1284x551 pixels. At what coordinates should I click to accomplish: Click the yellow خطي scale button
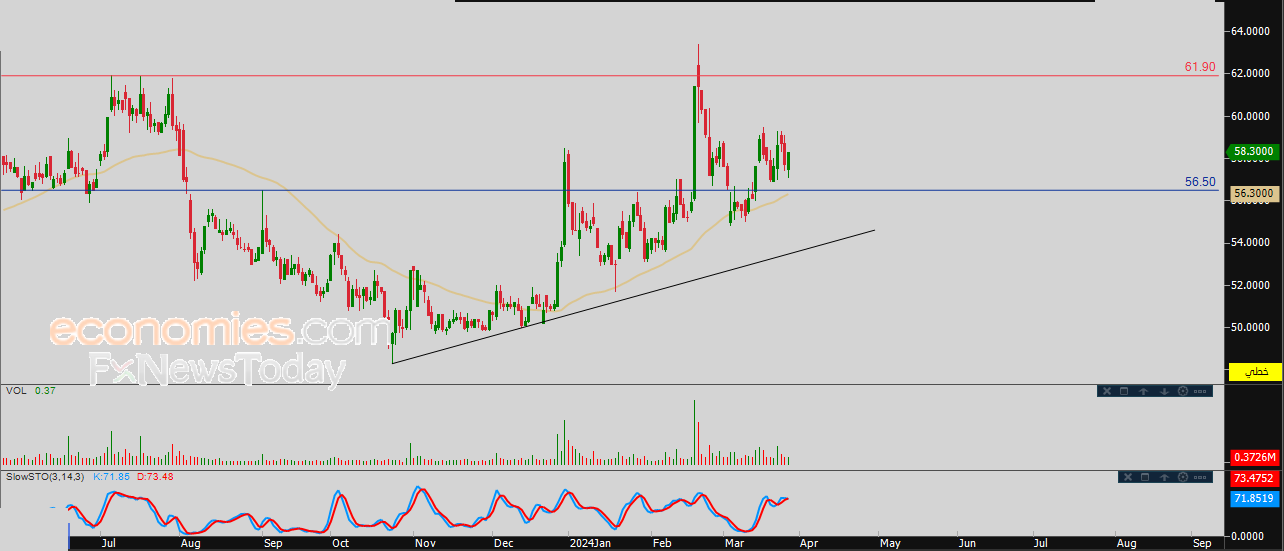tap(1255, 371)
